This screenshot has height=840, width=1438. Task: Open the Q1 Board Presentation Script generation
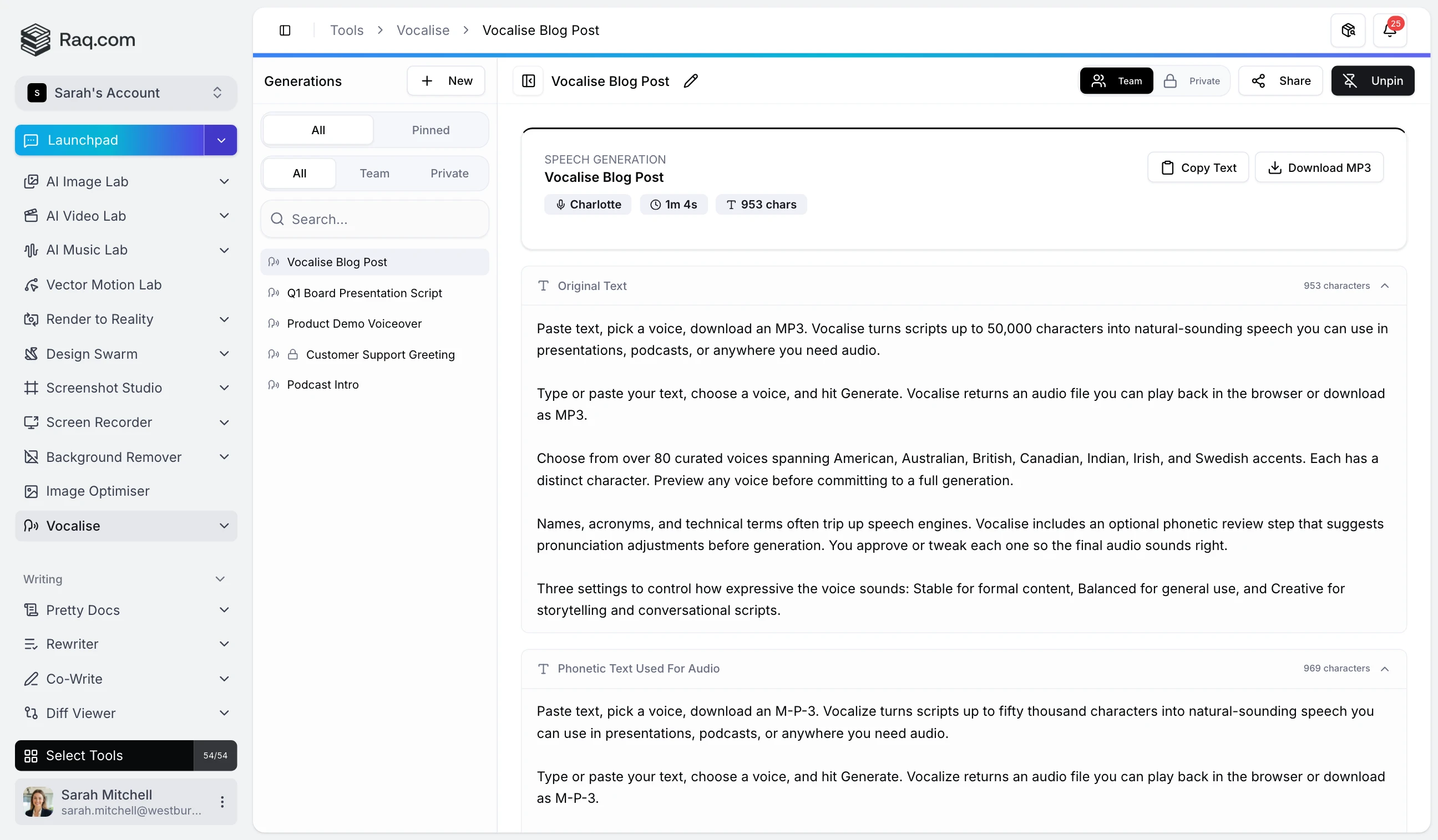click(x=364, y=293)
